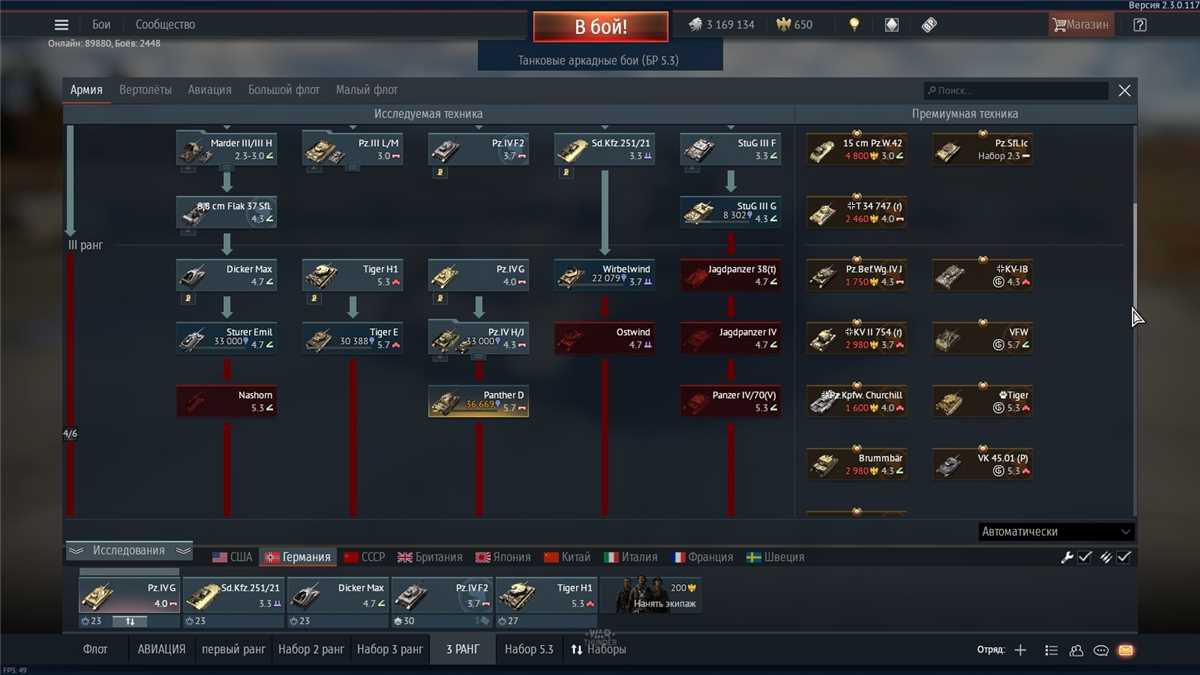
Task: Select the Ostwind locked vehicle
Action: coord(605,338)
